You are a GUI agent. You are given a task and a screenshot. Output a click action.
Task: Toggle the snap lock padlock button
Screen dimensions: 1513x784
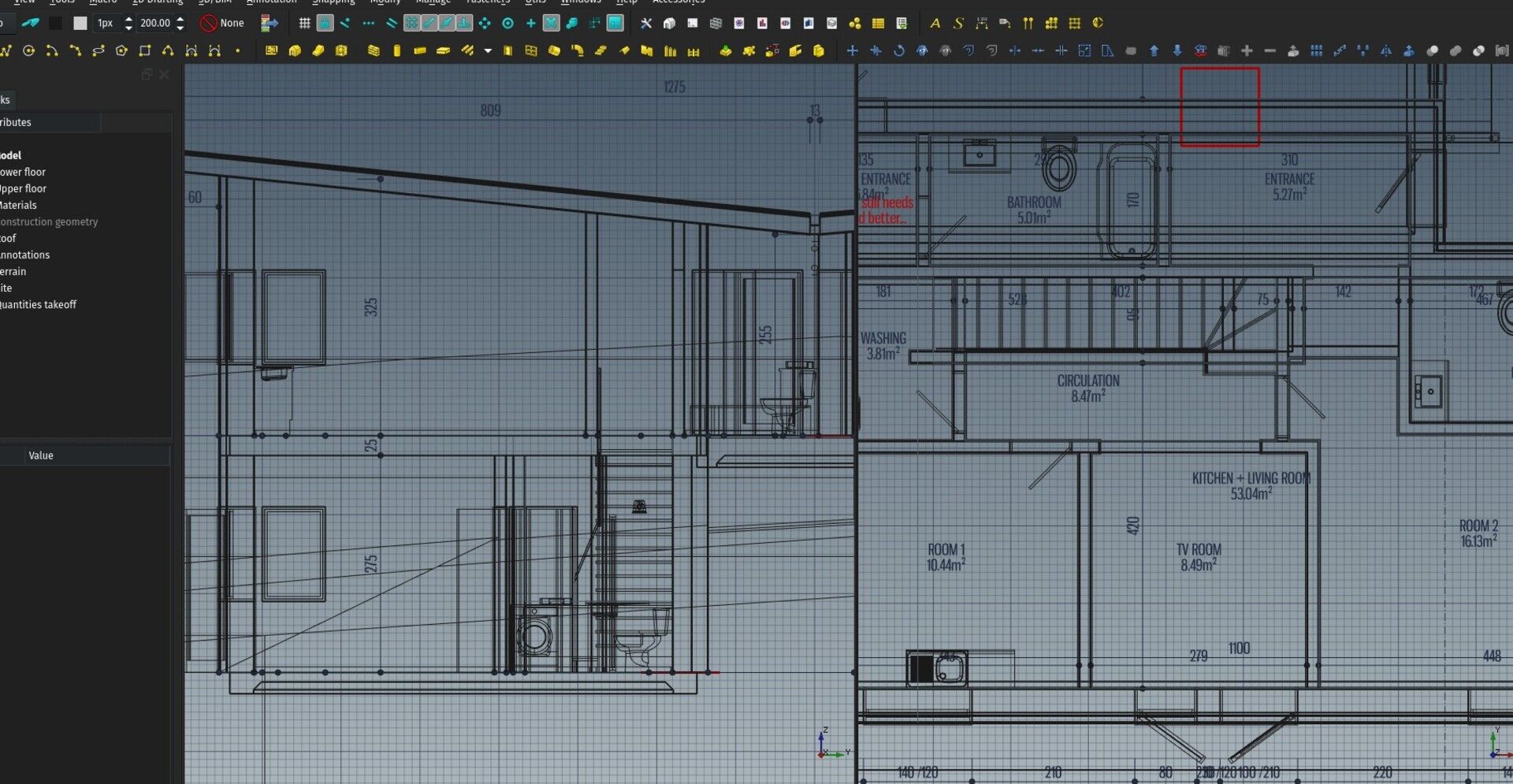pyautogui.click(x=325, y=23)
